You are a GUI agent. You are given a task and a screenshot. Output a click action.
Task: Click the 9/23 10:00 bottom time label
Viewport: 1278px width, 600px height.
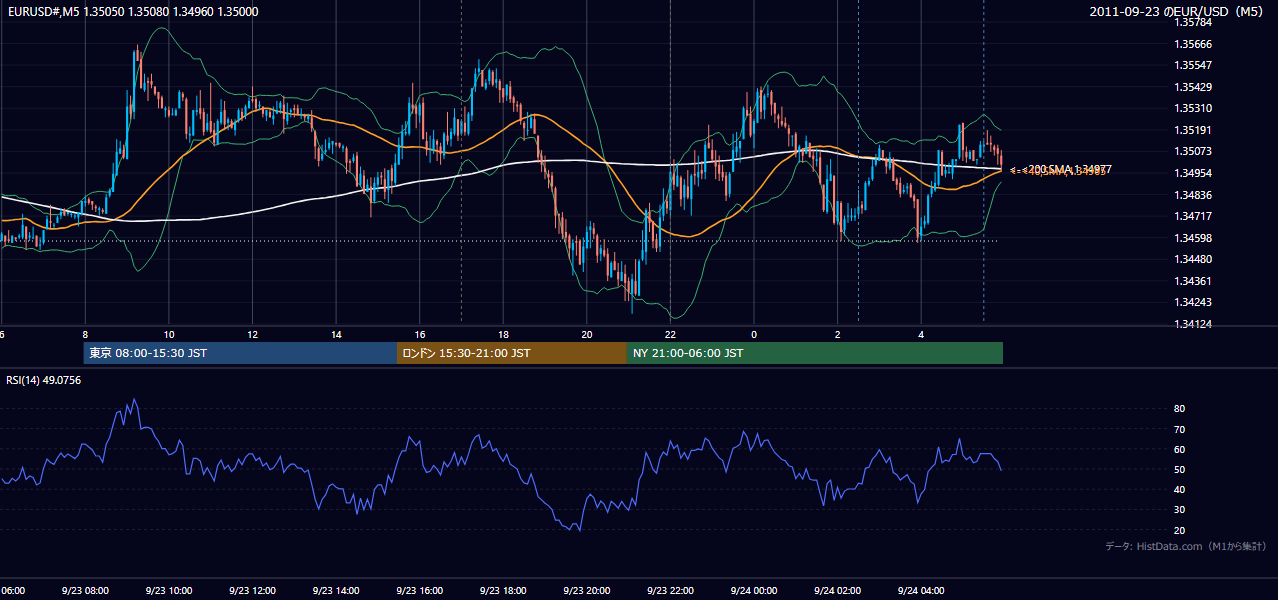pyautogui.click(x=168, y=591)
